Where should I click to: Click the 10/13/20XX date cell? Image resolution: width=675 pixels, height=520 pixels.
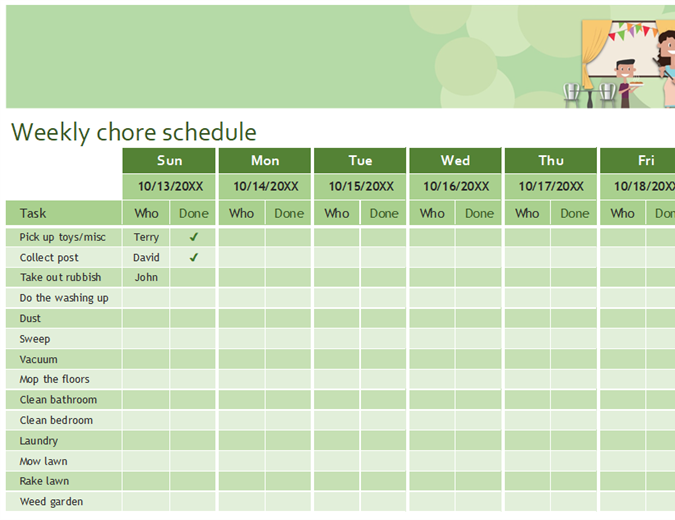tap(169, 186)
